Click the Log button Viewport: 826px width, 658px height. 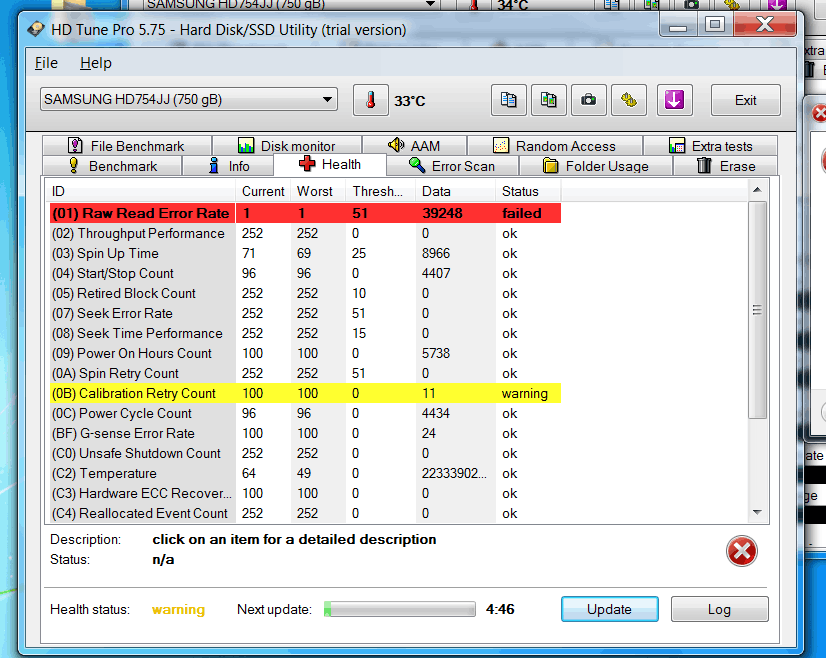[x=719, y=609]
